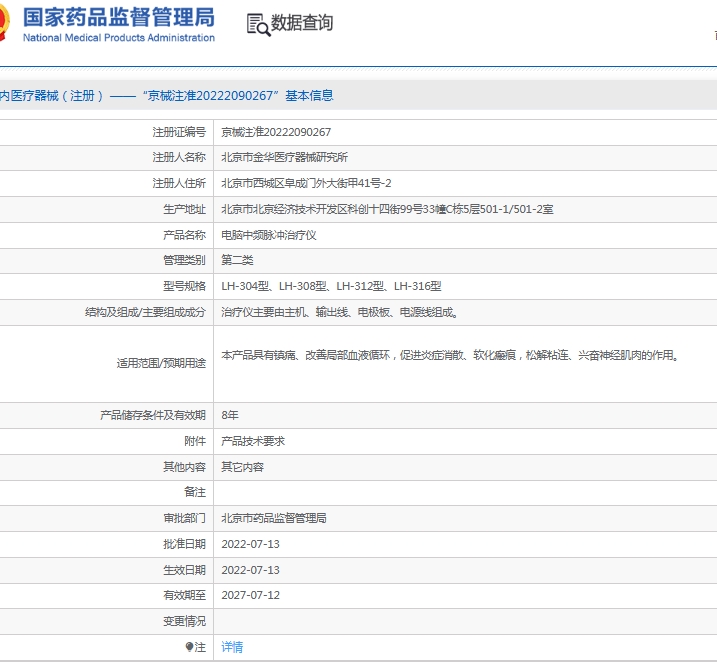
Task: Click the 产品储存条件及有效期 label
Action: 153,415
